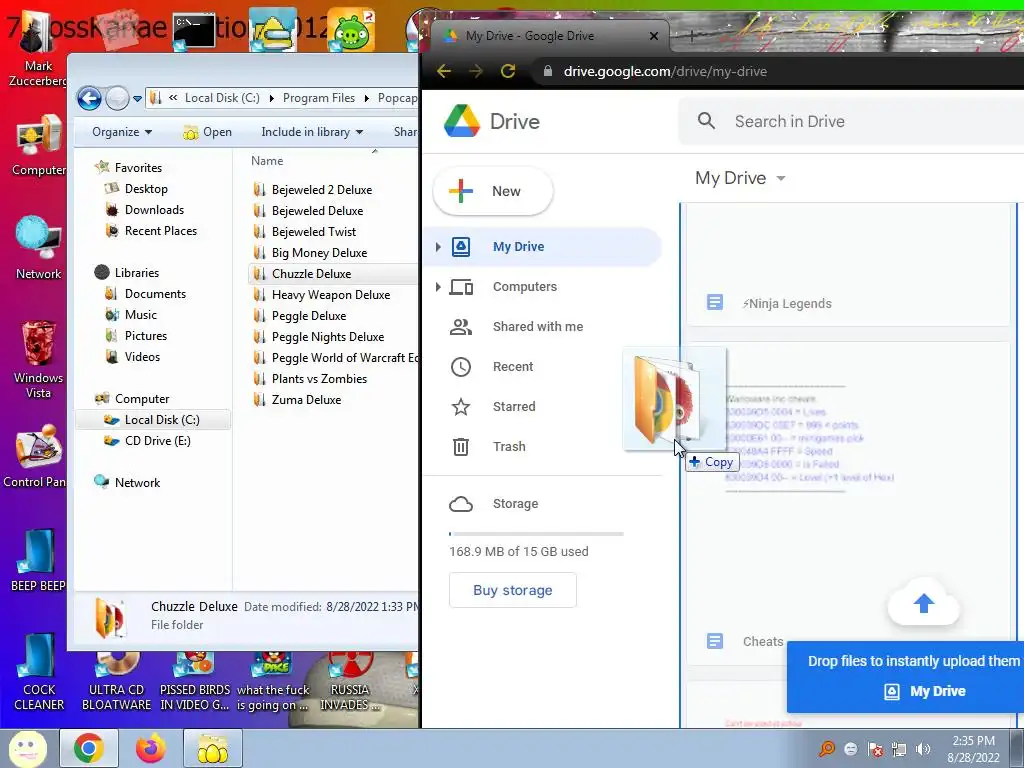The width and height of the screenshot is (1024, 768).
Task: Click arrow after Local Disk (C:) in breadcrumb
Action: [x=272, y=98]
